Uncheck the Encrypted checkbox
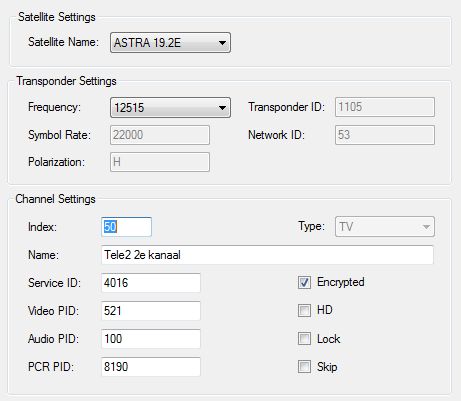Image resolution: width=461 pixels, height=401 pixels. pyautogui.click(x=304, y=282)
